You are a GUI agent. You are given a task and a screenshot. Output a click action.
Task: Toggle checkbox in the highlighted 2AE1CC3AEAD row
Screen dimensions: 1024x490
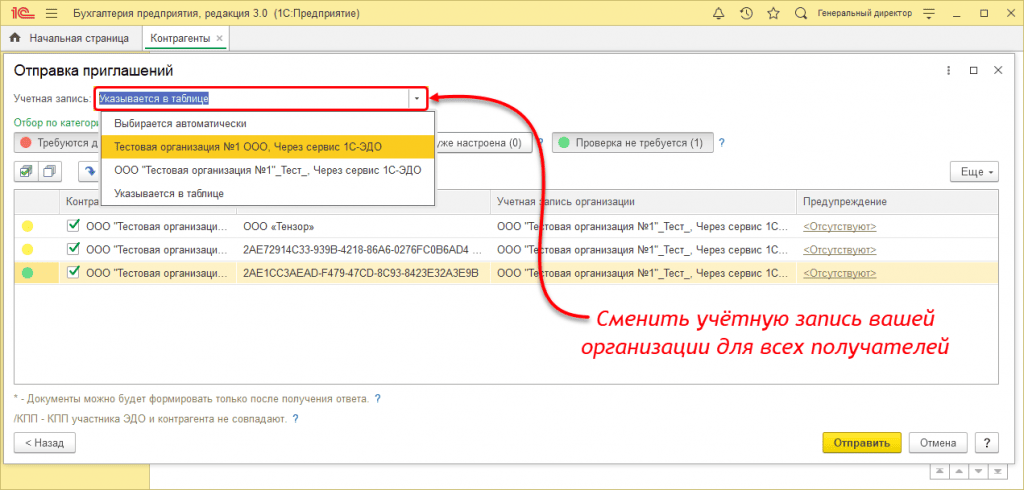click(73, 271)
